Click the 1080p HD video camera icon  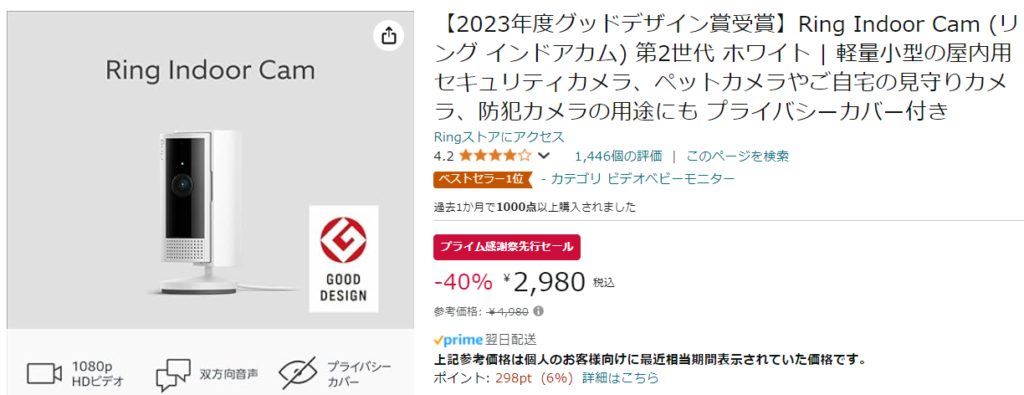point(44,374)
